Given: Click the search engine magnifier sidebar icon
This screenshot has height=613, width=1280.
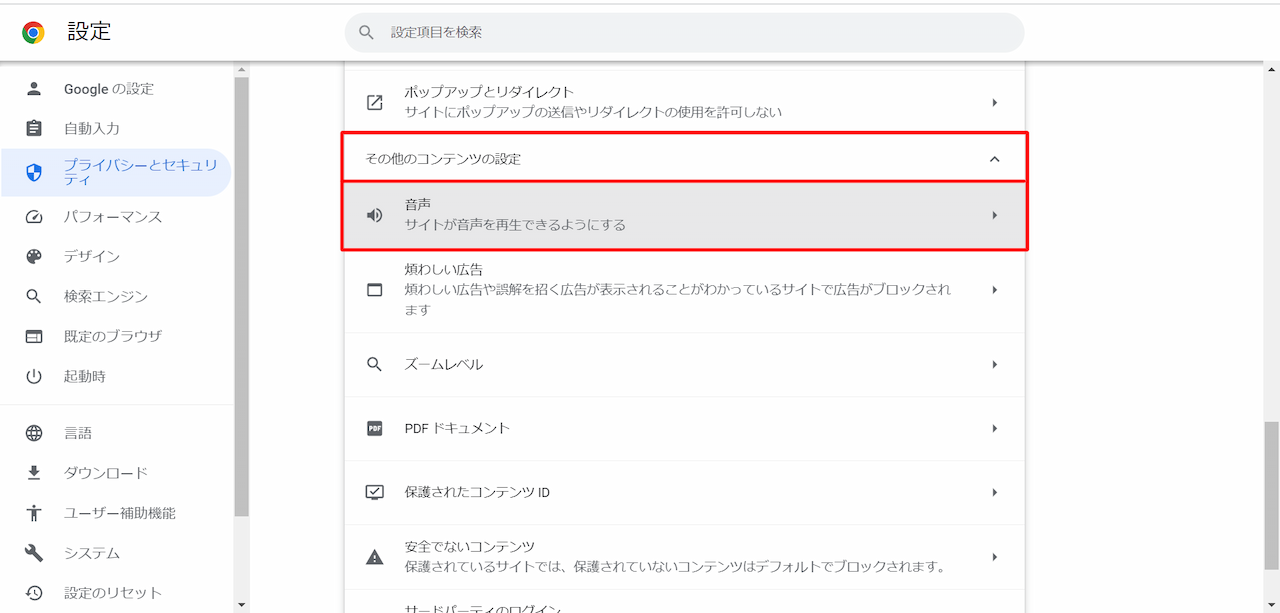Looking at the screenshot, I should [x=35, y=295].
